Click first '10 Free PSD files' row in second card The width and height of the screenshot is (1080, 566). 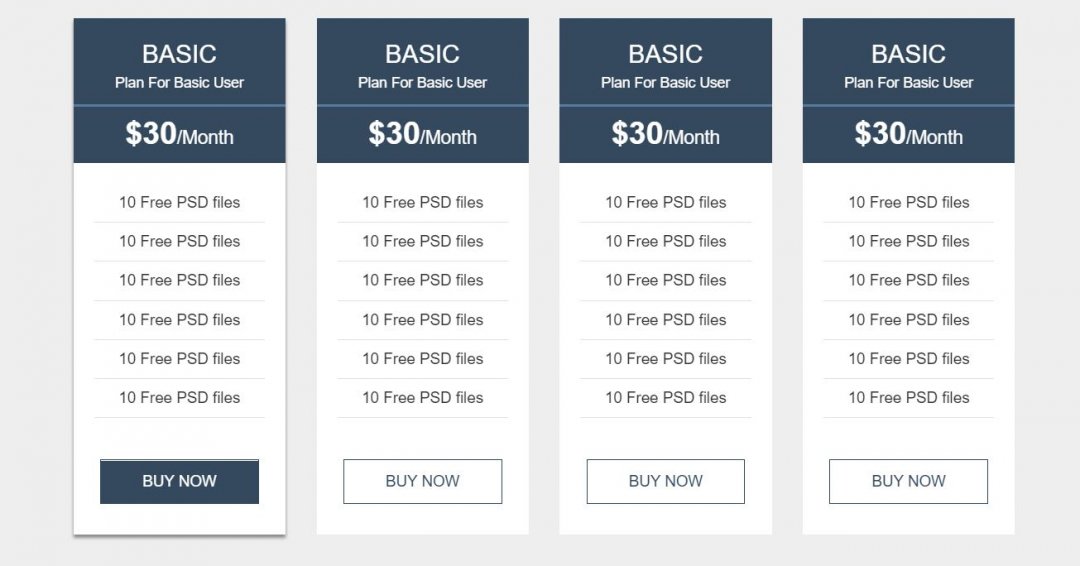(x=422, y=202)
